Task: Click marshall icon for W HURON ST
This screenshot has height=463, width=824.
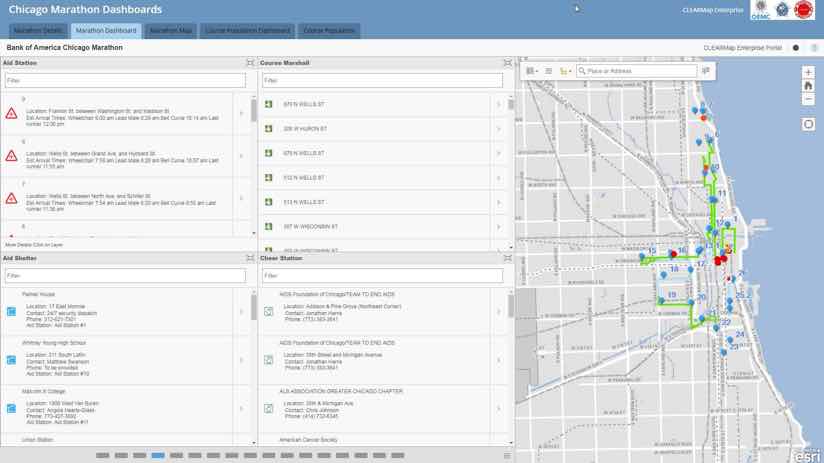Action: (269, 129)
